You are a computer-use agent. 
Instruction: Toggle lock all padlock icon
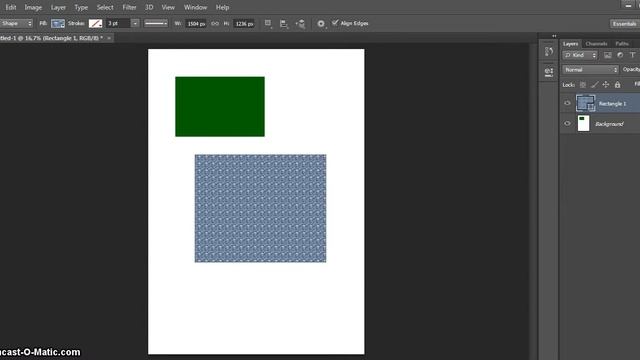tap(618, 84)
